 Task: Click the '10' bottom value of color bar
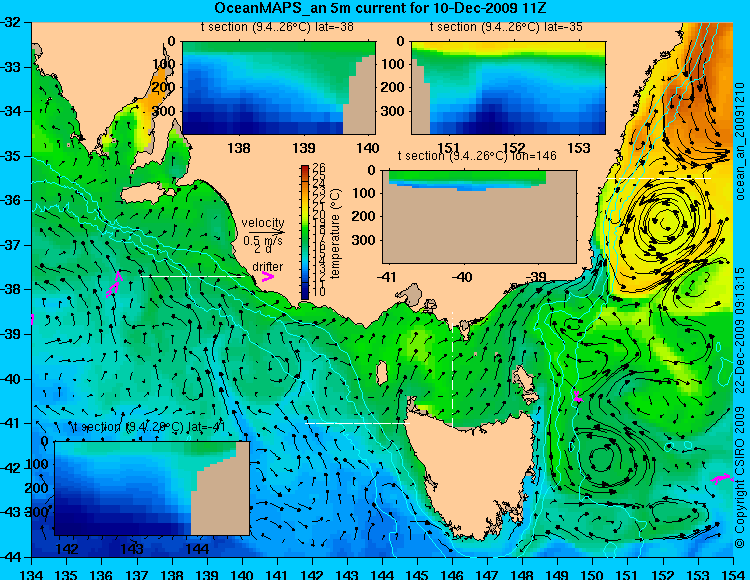pyautogui.click(x=319, y=291)
